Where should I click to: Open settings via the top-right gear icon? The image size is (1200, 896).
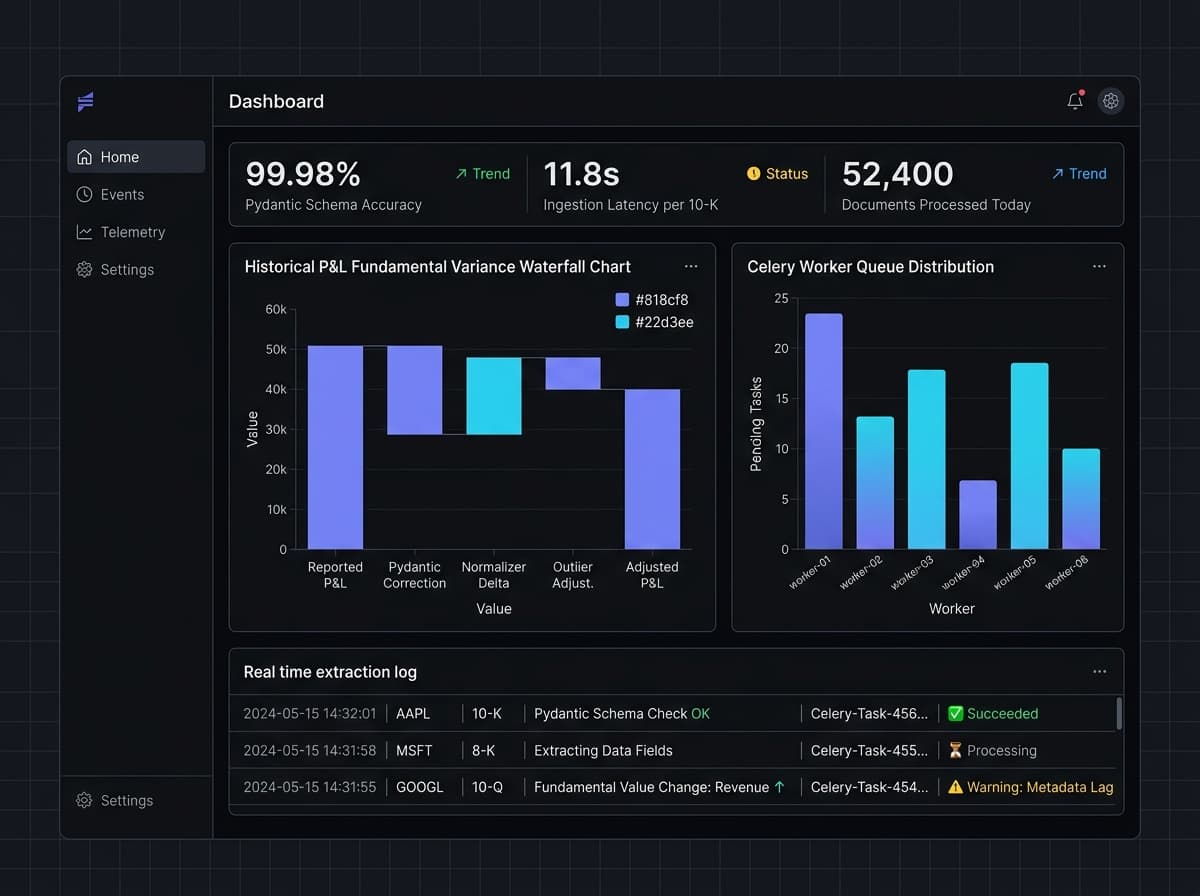1111,101
